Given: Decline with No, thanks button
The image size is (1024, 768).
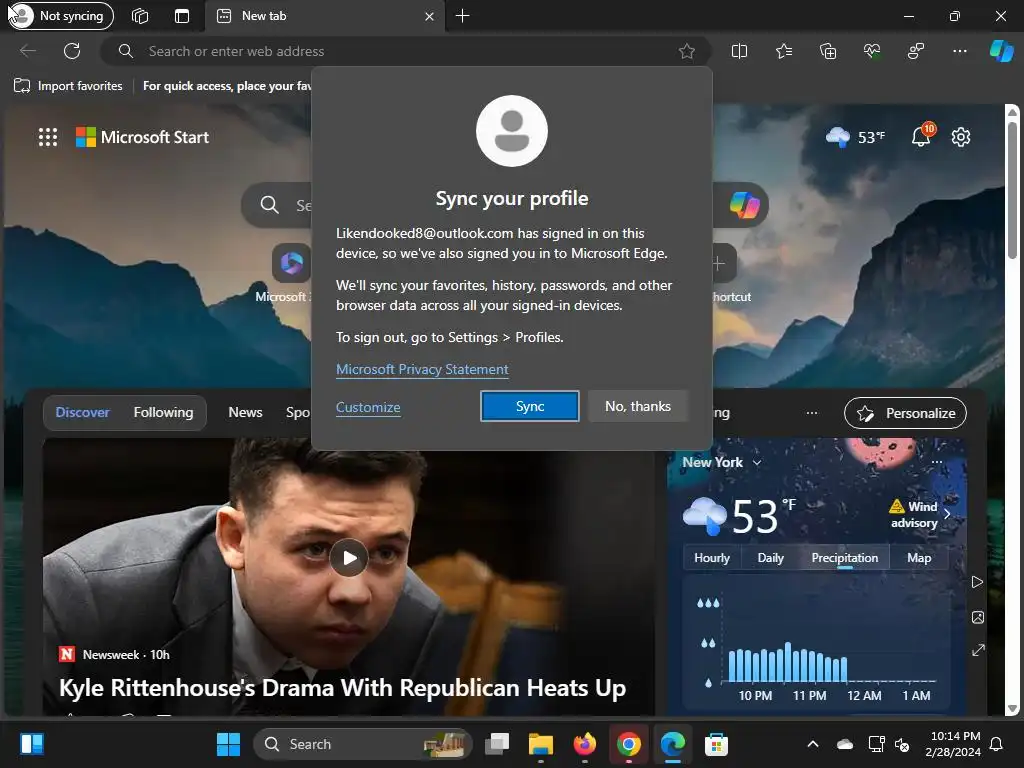Looking at the screenshot, I should (637, 406).
